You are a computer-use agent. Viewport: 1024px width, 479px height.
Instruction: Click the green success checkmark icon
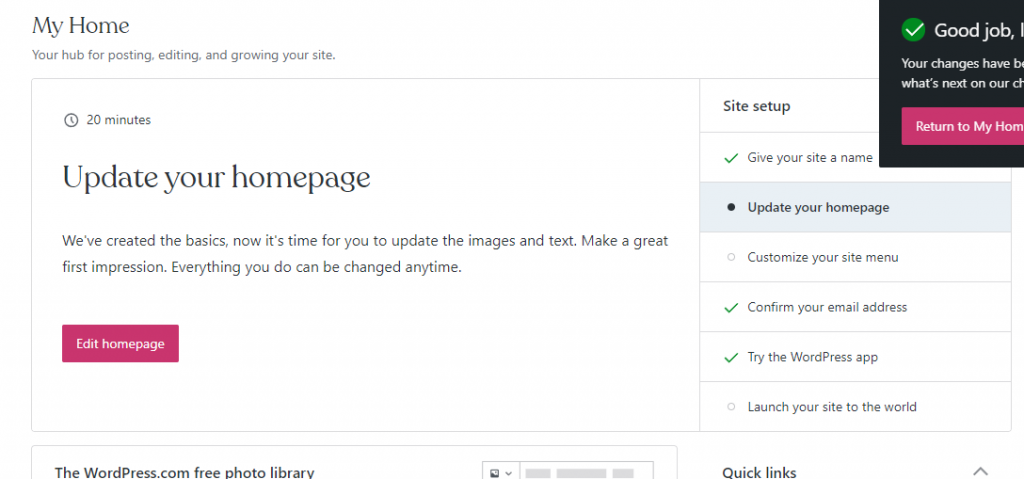coord(913,30)
